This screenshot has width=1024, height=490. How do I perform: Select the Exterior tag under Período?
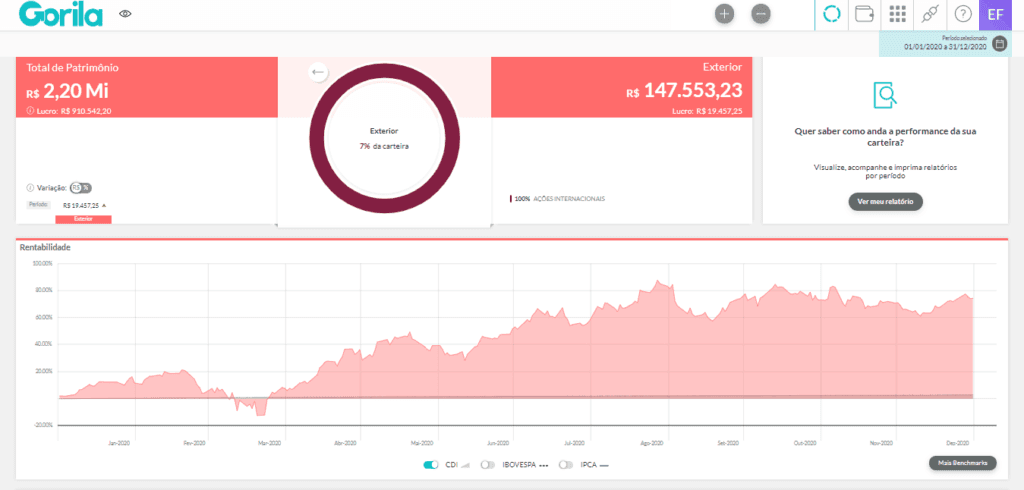83,218
